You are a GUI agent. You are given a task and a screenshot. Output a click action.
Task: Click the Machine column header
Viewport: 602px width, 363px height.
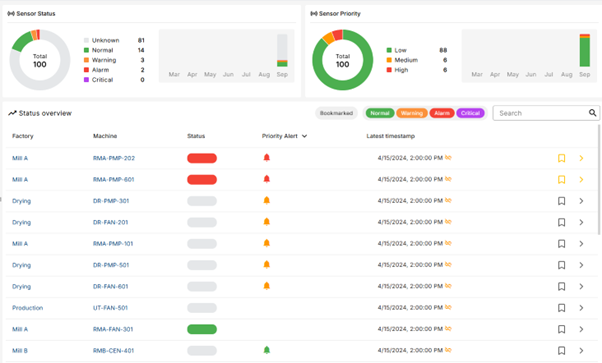(105, 136)
